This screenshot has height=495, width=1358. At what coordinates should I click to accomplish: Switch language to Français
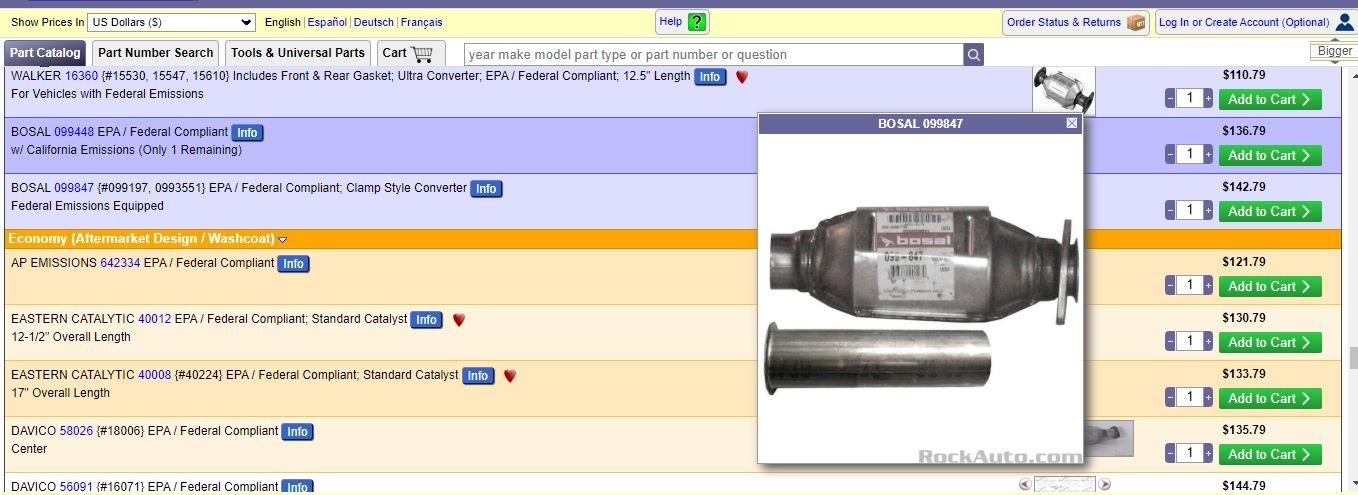pyautogui.click(x=422, y=22)
